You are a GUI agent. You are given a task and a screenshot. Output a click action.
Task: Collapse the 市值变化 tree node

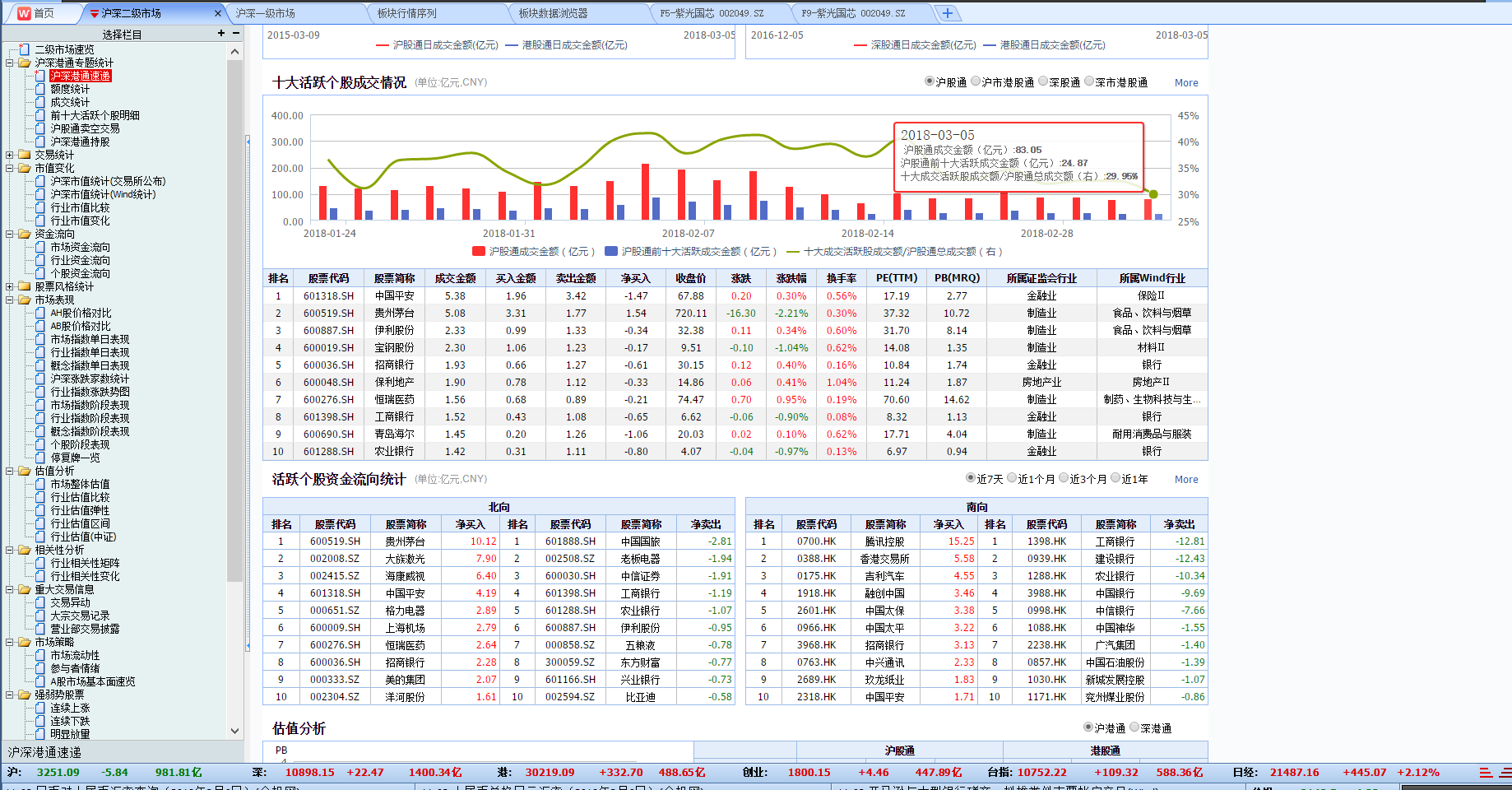[x=10, y=168]
